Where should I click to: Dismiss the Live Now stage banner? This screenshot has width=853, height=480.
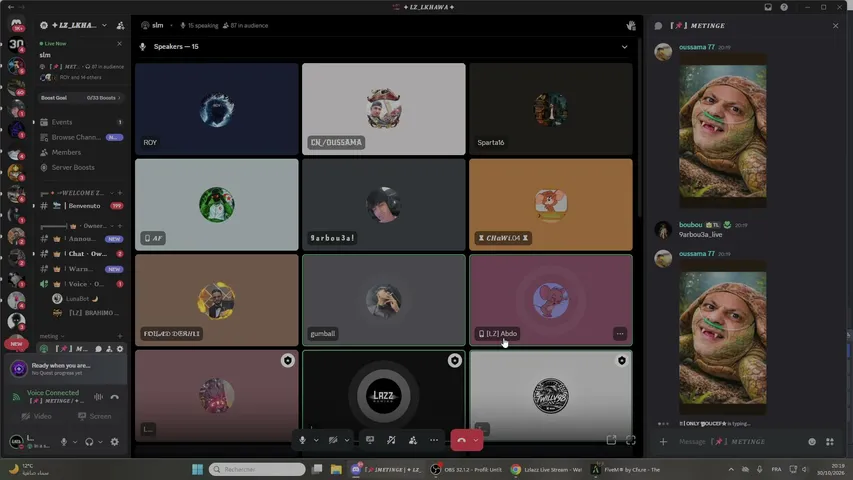click(x=119, y=44)
